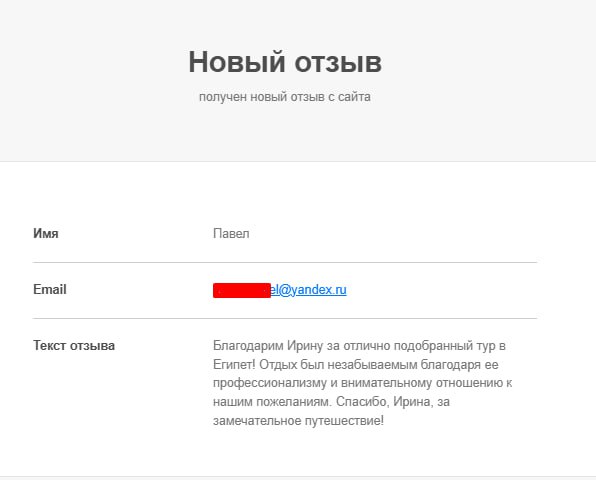Select the name value 'Павел'
596x480 pixels.
231,233
